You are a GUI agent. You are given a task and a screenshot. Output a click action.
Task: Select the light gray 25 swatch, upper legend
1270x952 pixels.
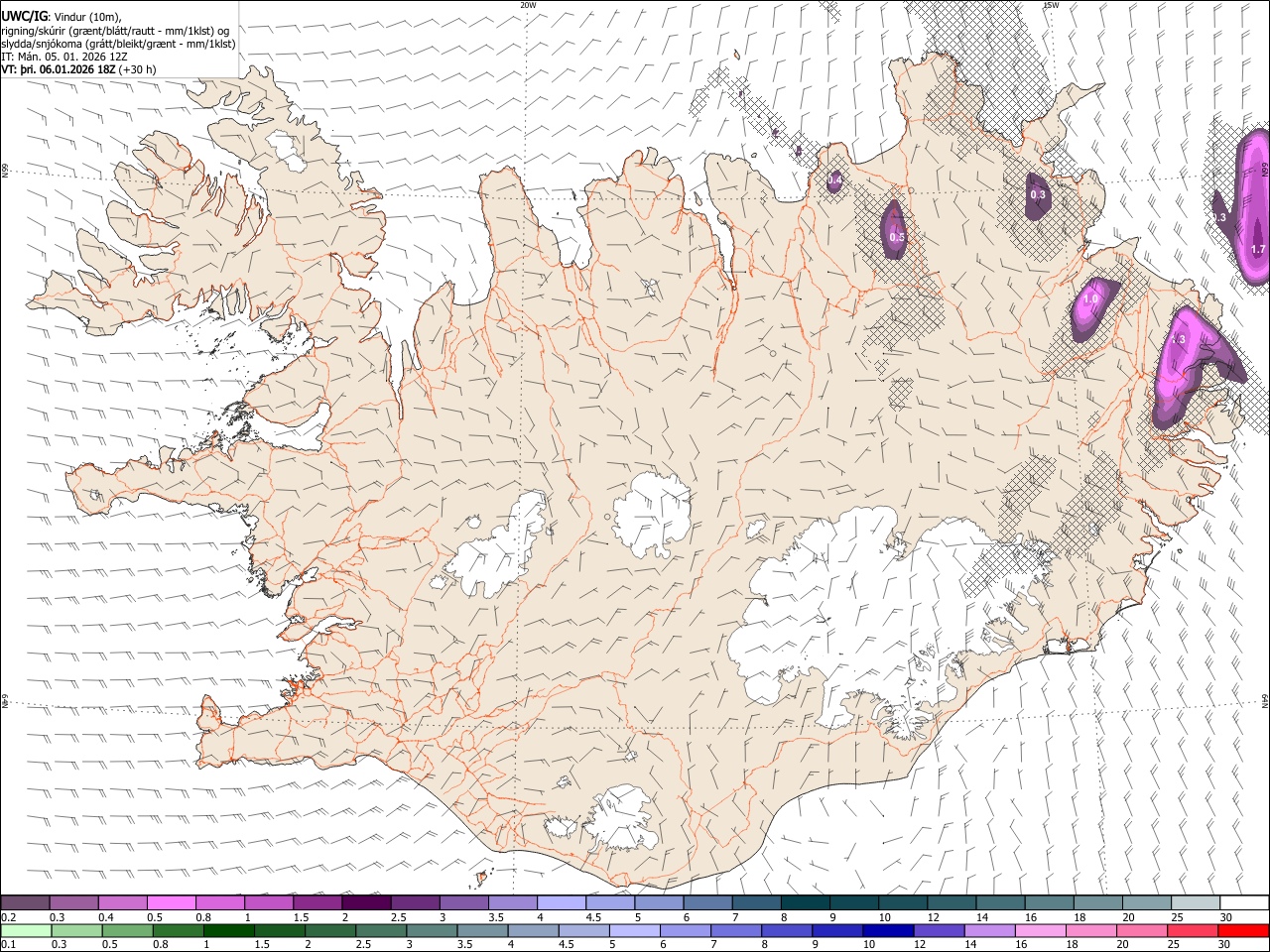pyautogui.click(x=1194, y=902)
